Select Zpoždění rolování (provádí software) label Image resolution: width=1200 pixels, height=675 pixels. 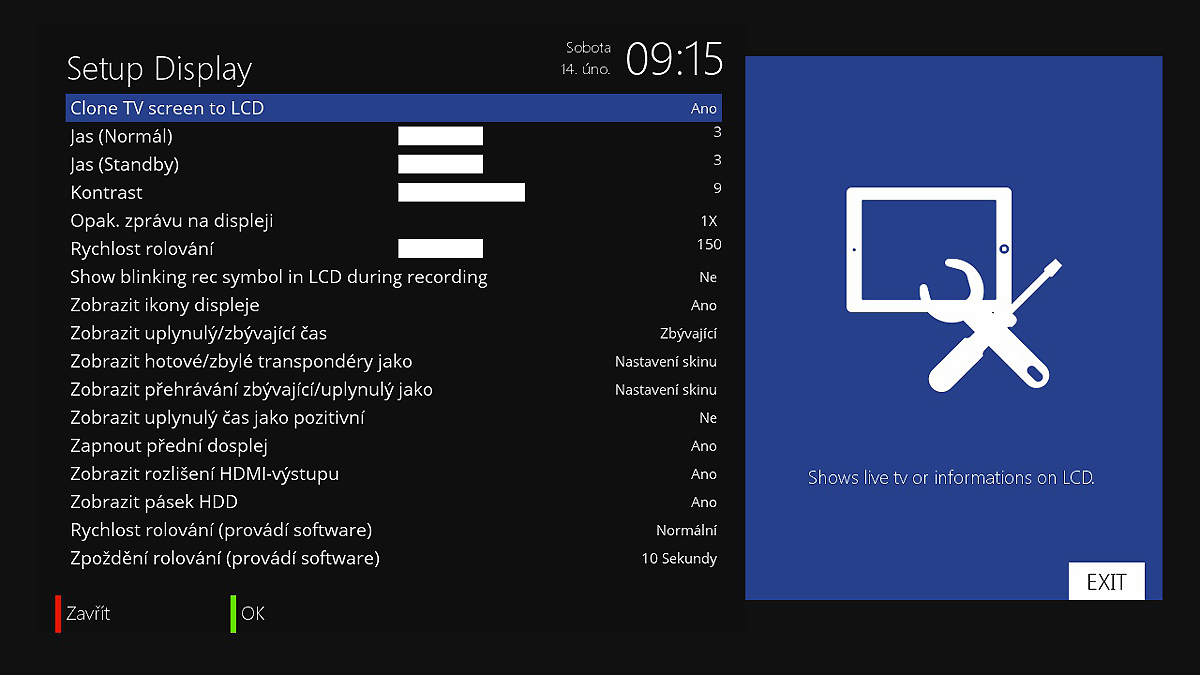coord(225,558)
